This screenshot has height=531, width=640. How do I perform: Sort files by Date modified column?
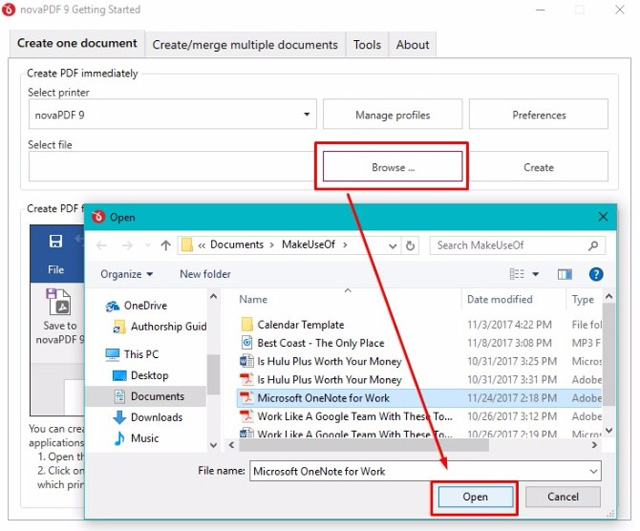coord(500,299)
